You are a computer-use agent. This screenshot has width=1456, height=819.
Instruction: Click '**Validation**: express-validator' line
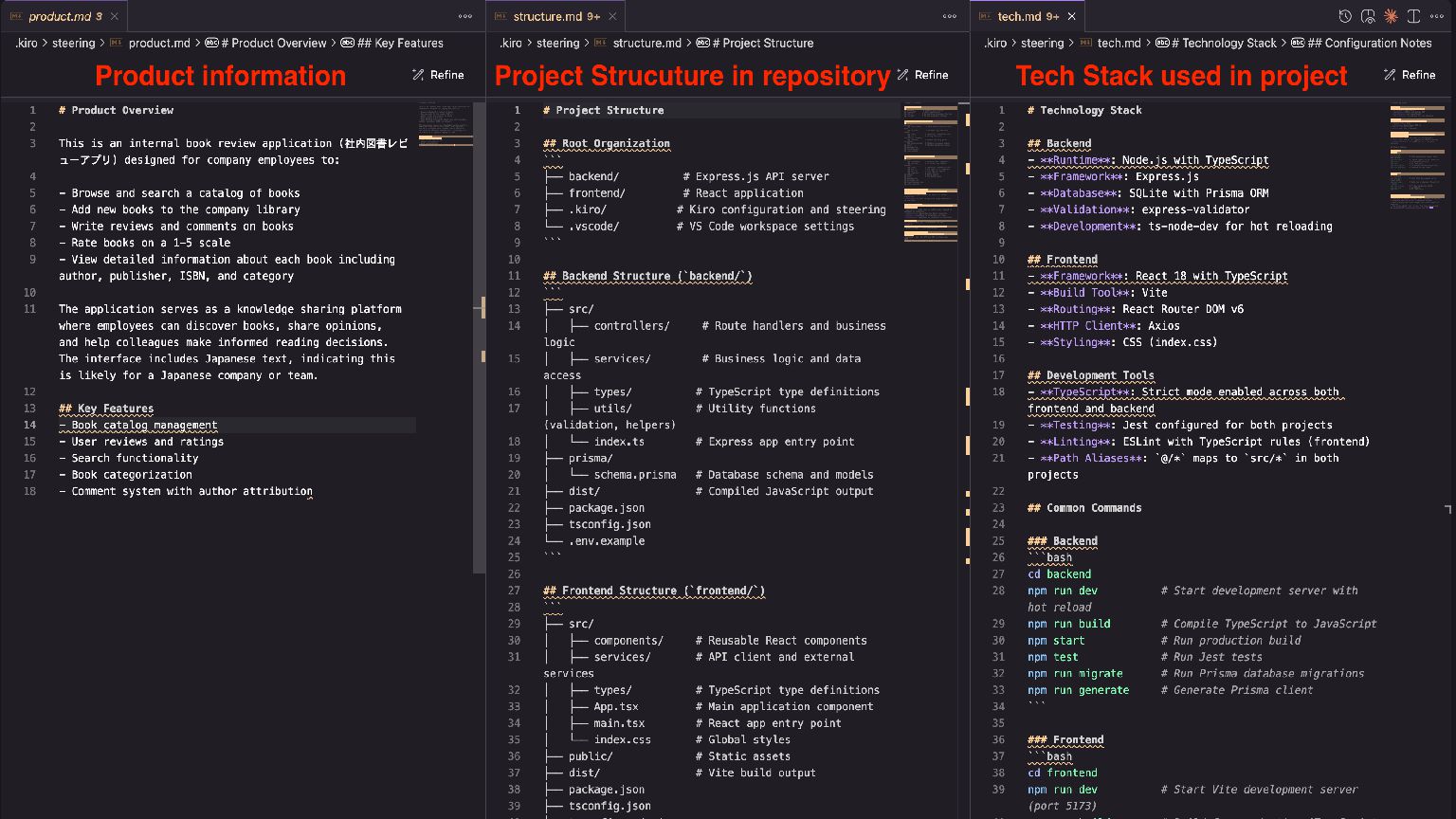tap(1138, 209)
